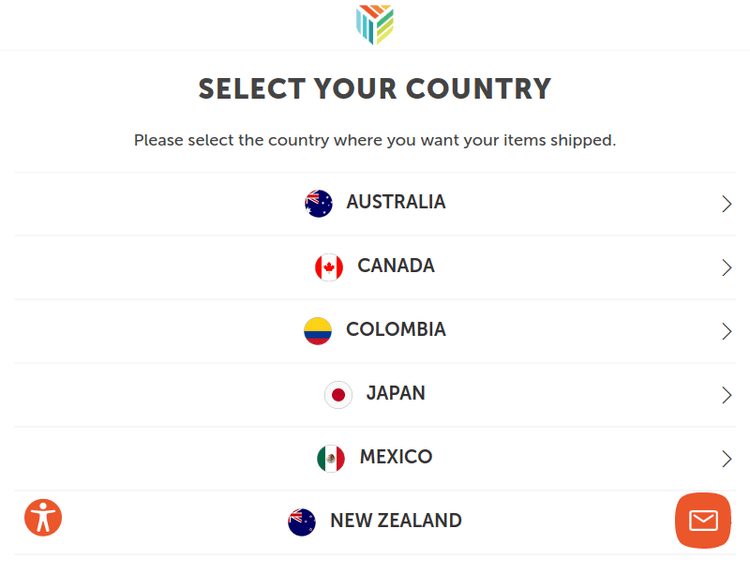The height and width of the screenshot is (563, 750).
Task: Click the Japan flag icon
Action: [x=338, y=395]
